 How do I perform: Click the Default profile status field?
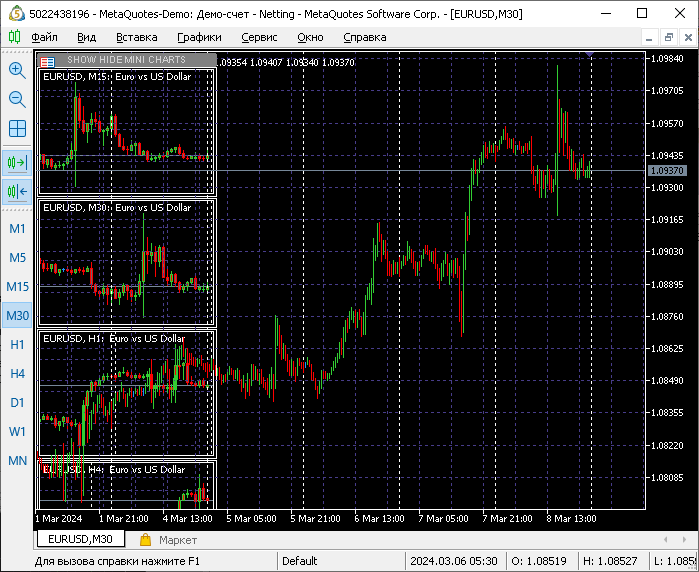click(341, 560)
